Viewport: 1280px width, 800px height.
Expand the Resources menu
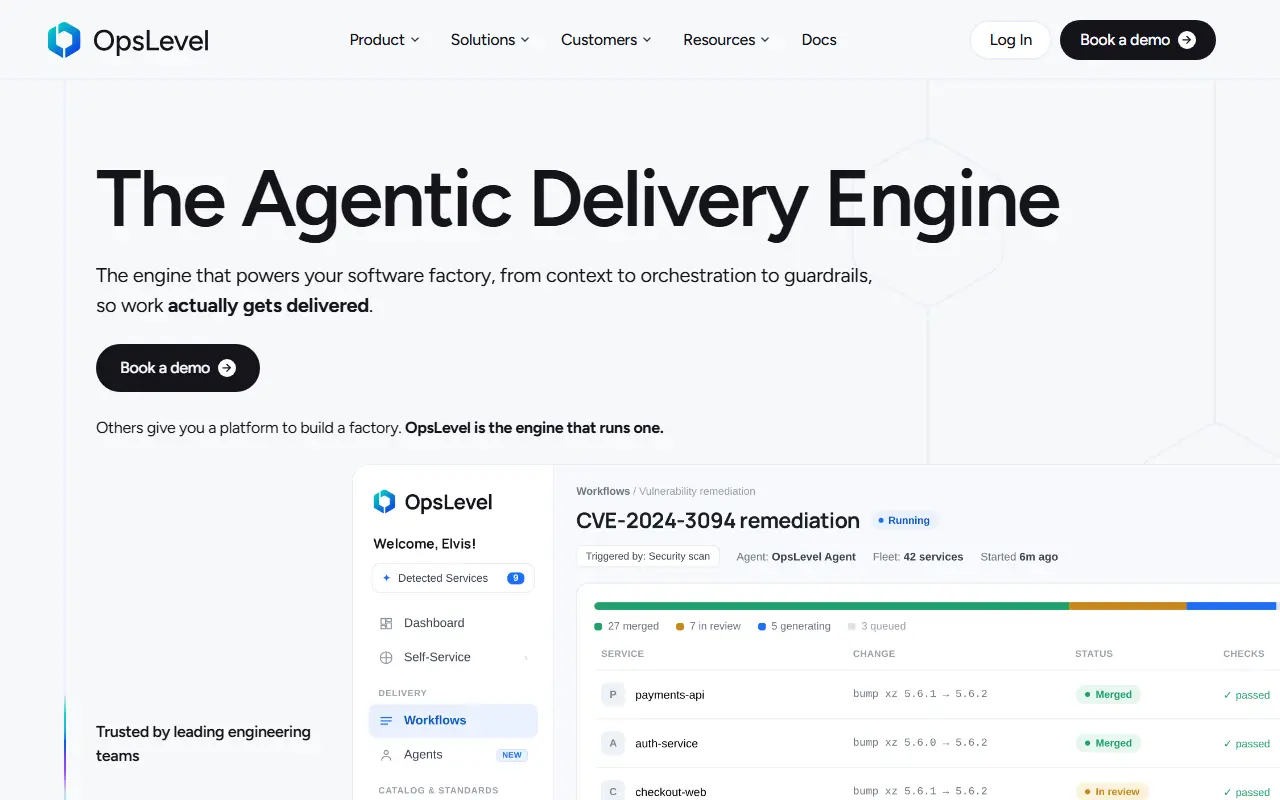click(x=726, y=40)
